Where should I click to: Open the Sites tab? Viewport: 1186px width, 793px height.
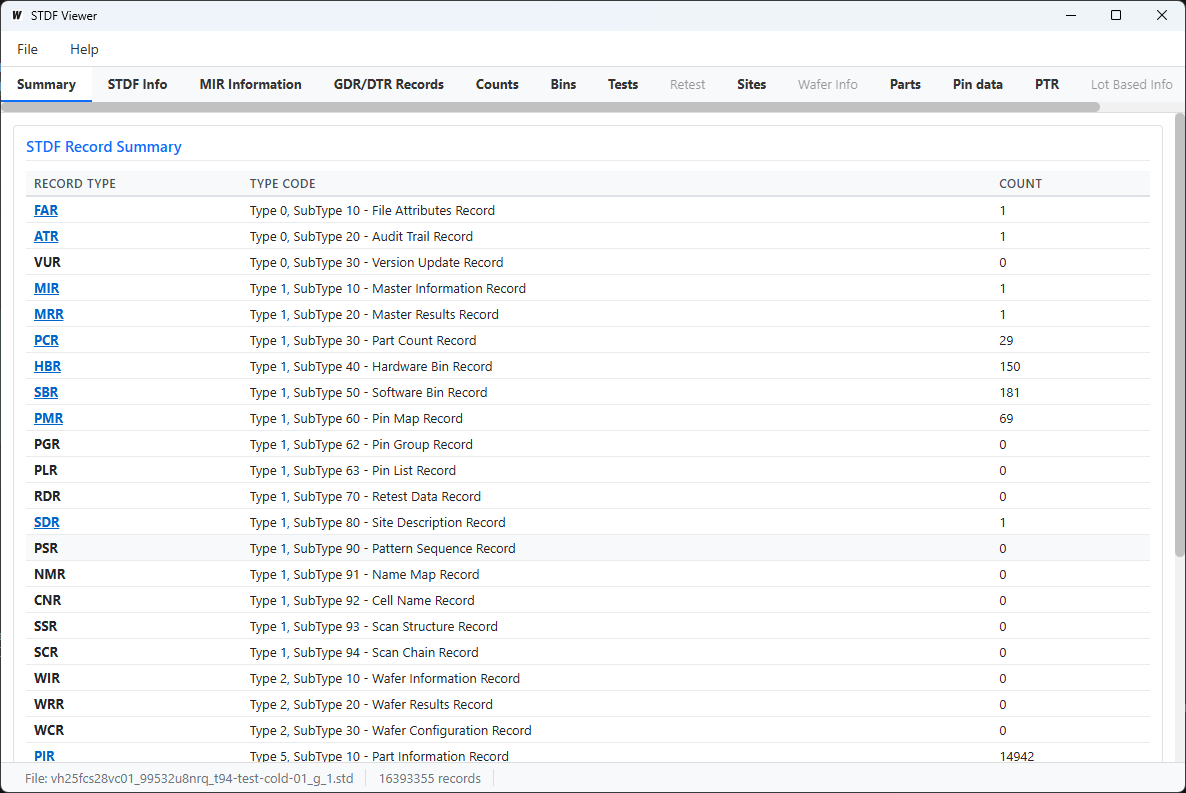[751, 84]
